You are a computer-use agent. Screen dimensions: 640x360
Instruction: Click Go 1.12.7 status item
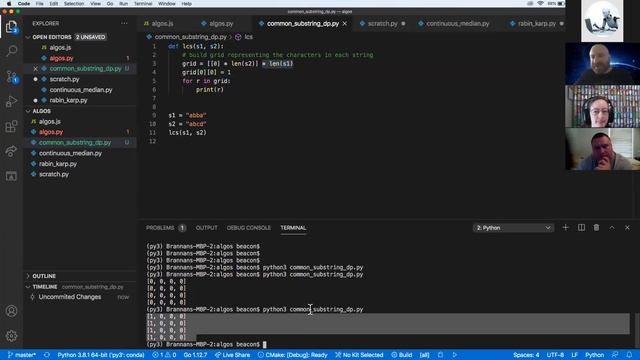click(x=195, y=355)
